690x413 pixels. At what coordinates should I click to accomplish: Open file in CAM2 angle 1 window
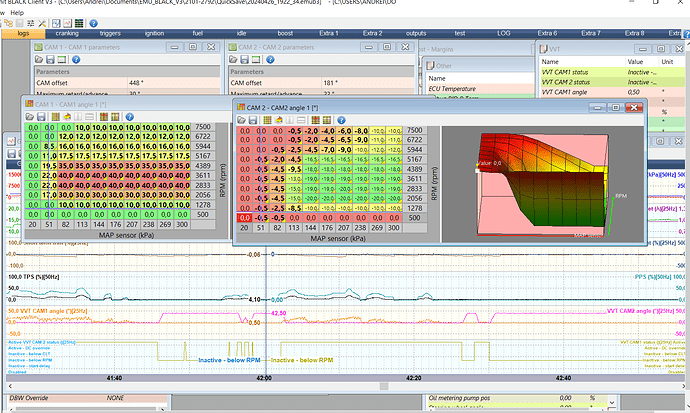[242, 118]
